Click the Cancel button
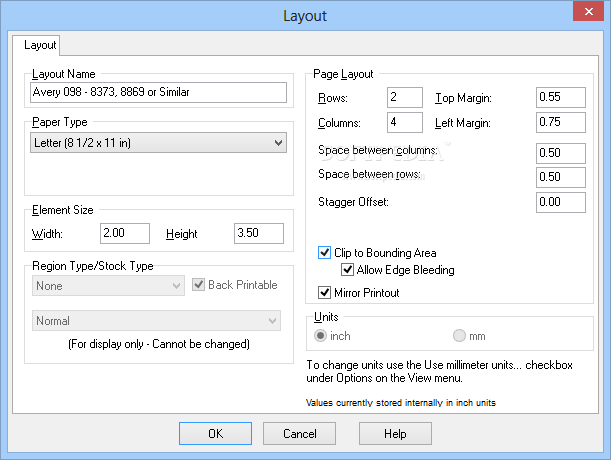This screenshot has width=611, height=460. (x=299, y=433)
